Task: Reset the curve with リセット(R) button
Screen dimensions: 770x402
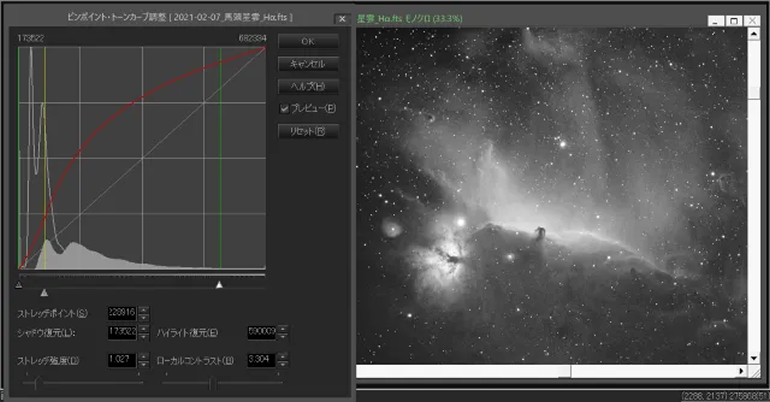Action: (308, 131)
